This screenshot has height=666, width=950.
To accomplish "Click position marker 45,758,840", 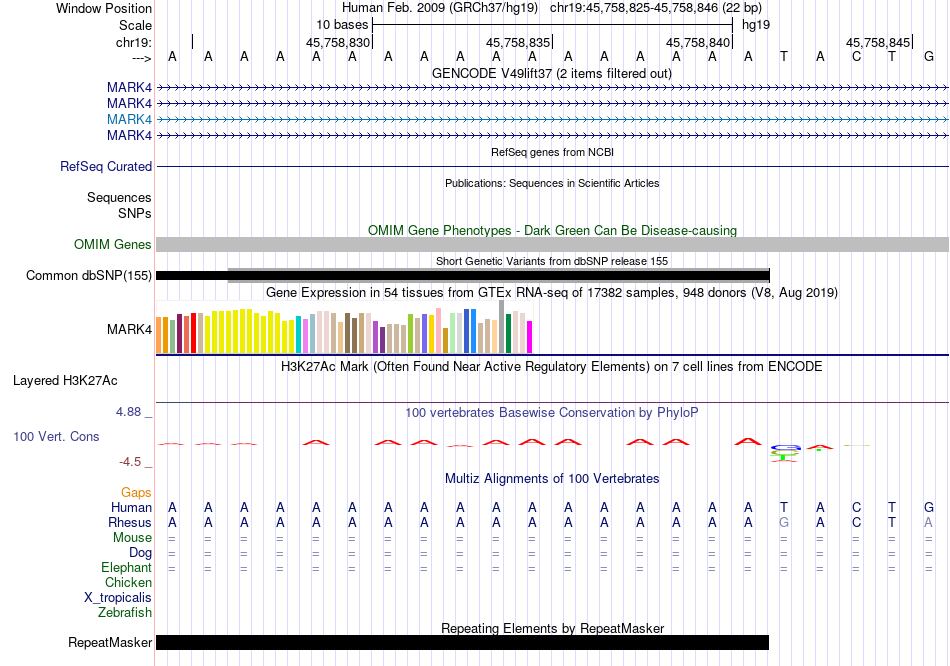I will [697, 42].
